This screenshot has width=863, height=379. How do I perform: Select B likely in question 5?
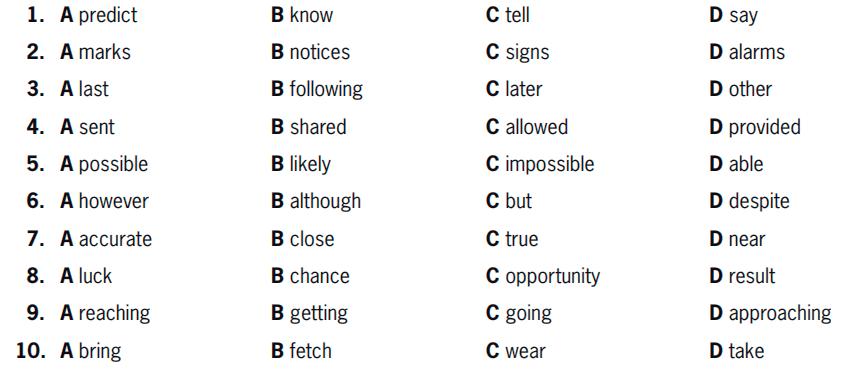pos(301,164)
